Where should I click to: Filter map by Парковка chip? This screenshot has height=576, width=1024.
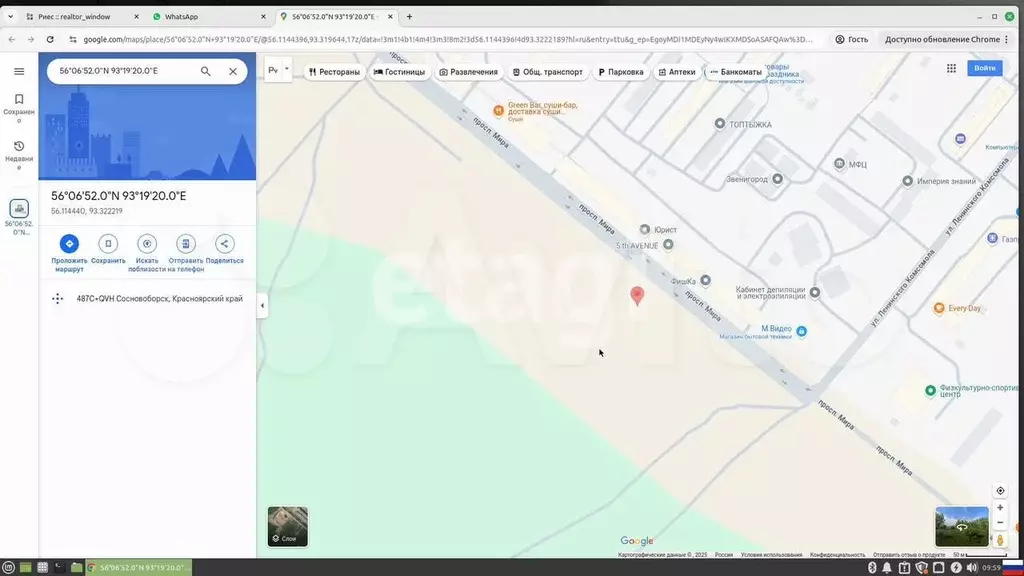(x=621, y=72)
